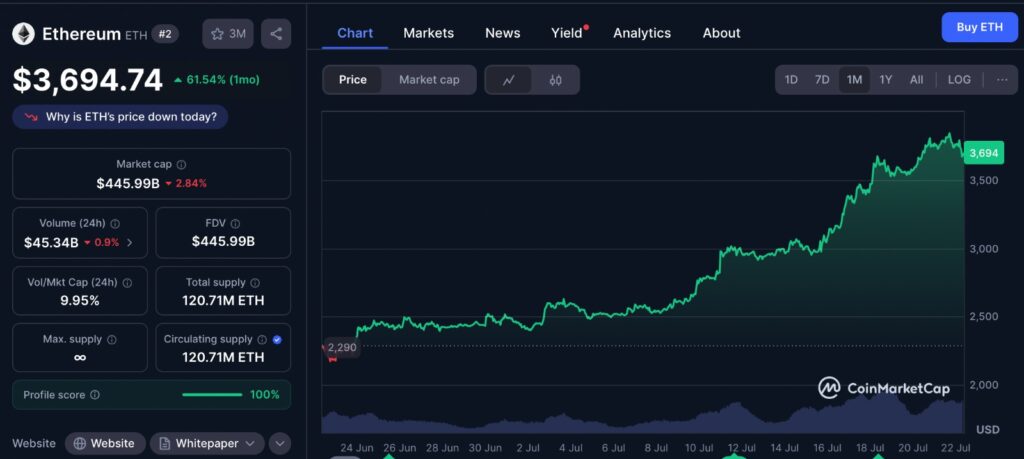Viewport: 1024px width, 459px height.
Task: Click Circulating supply info icon
Action: click(x=262, y=340)
